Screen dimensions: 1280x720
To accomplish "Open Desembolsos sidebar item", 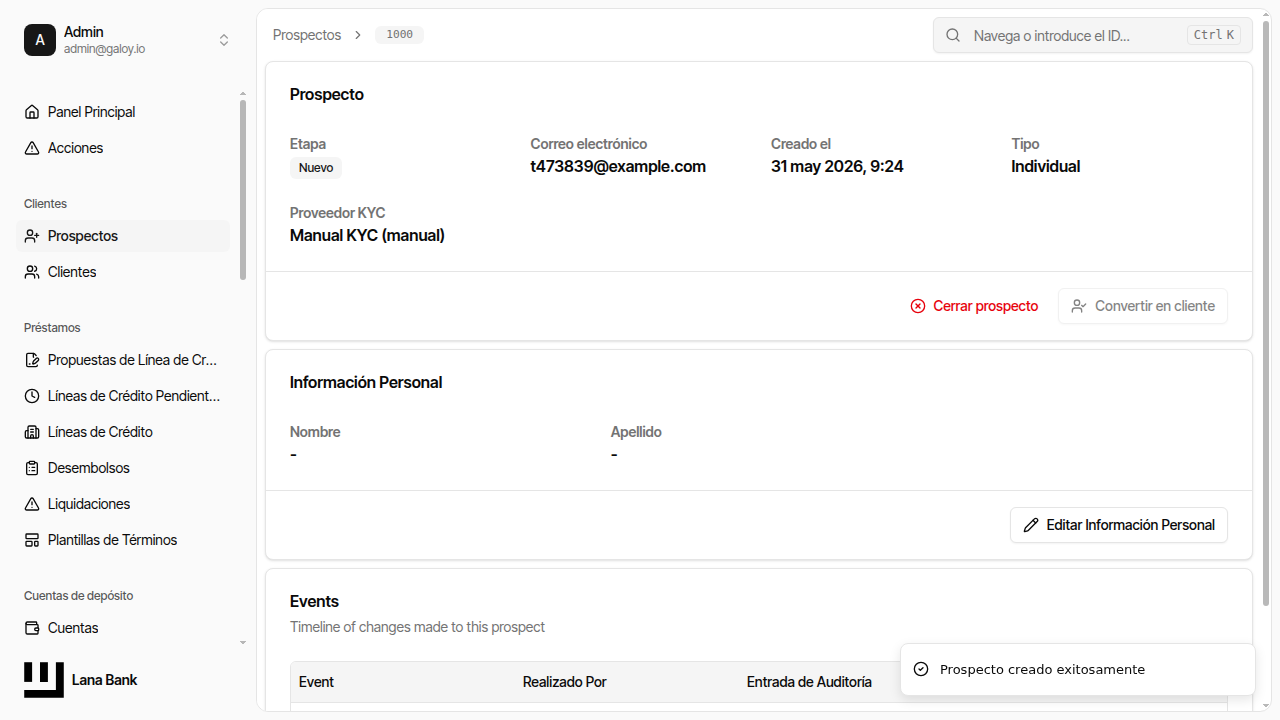I will (x=124, y=468).
